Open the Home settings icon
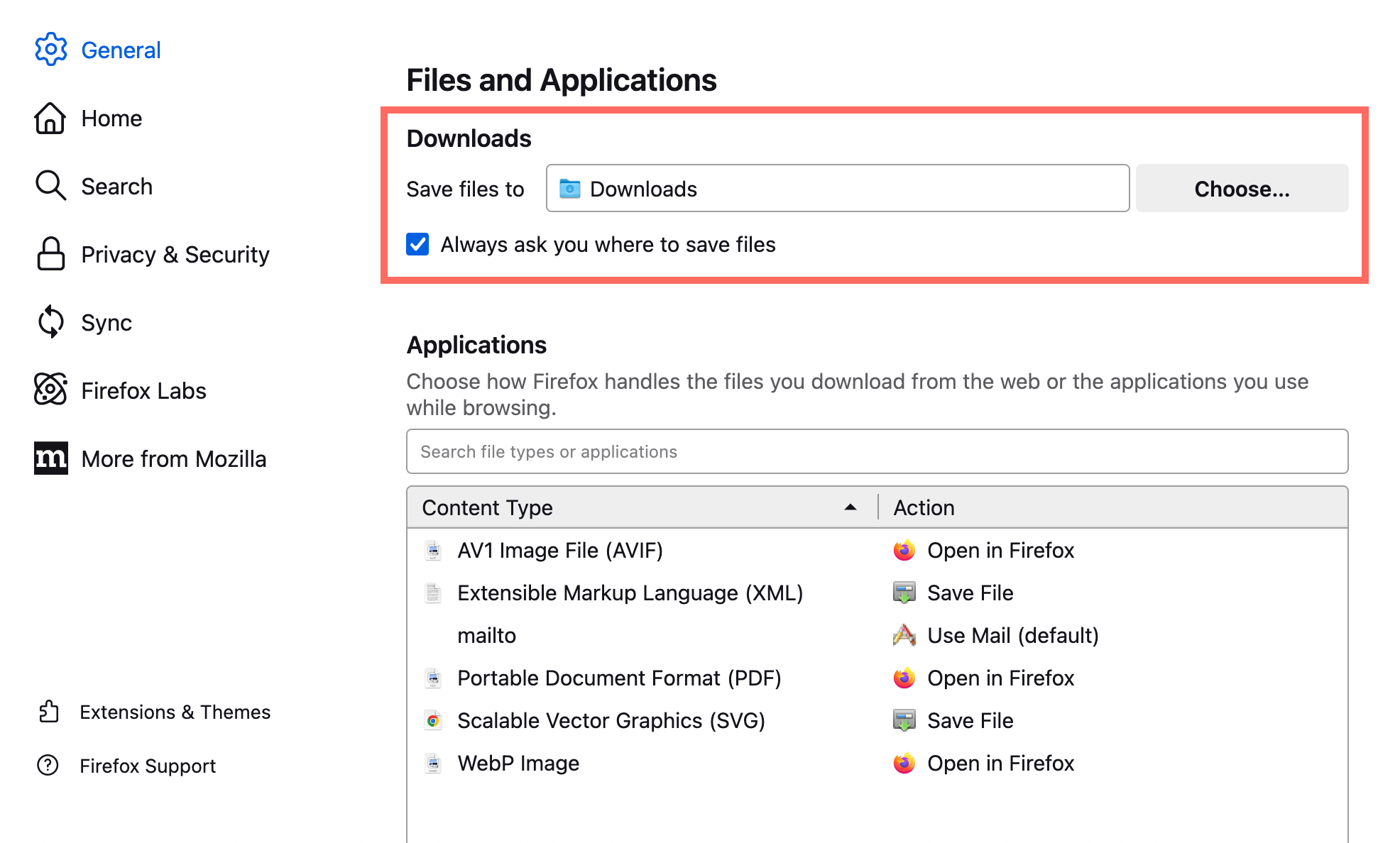 point(50,118)
